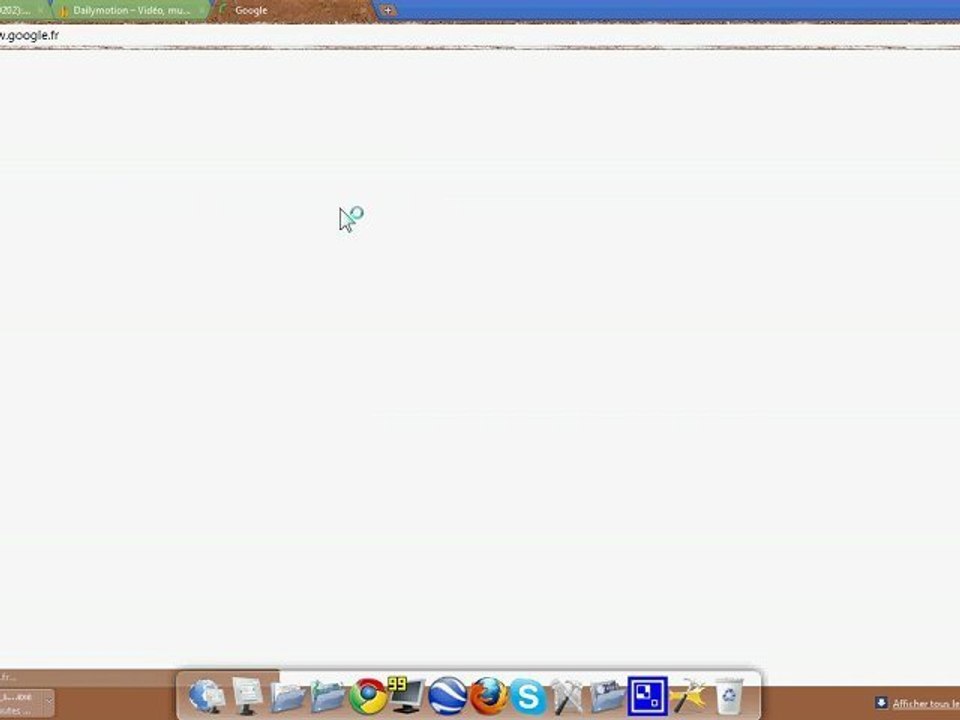The height and width of the screenshot is (720, 960).
Task: Launch Firefox from the dock
Action: point(488,696)
